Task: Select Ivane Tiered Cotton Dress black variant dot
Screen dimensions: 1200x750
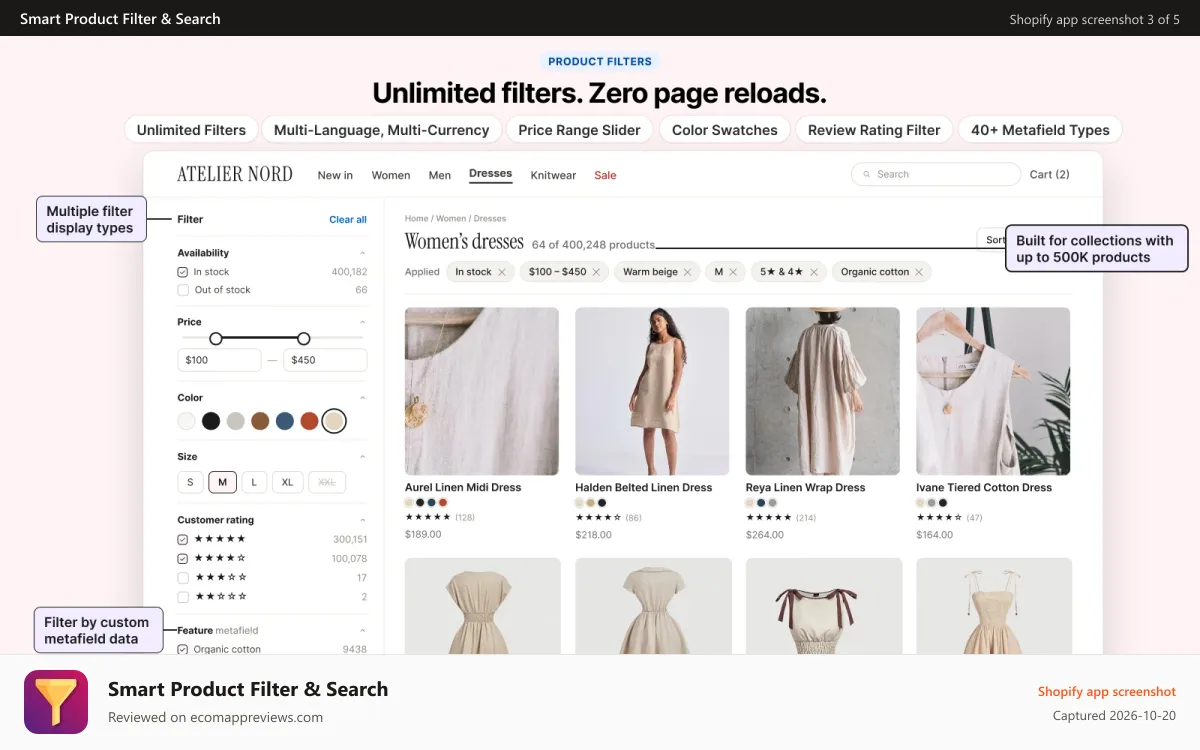Action: 943,503
